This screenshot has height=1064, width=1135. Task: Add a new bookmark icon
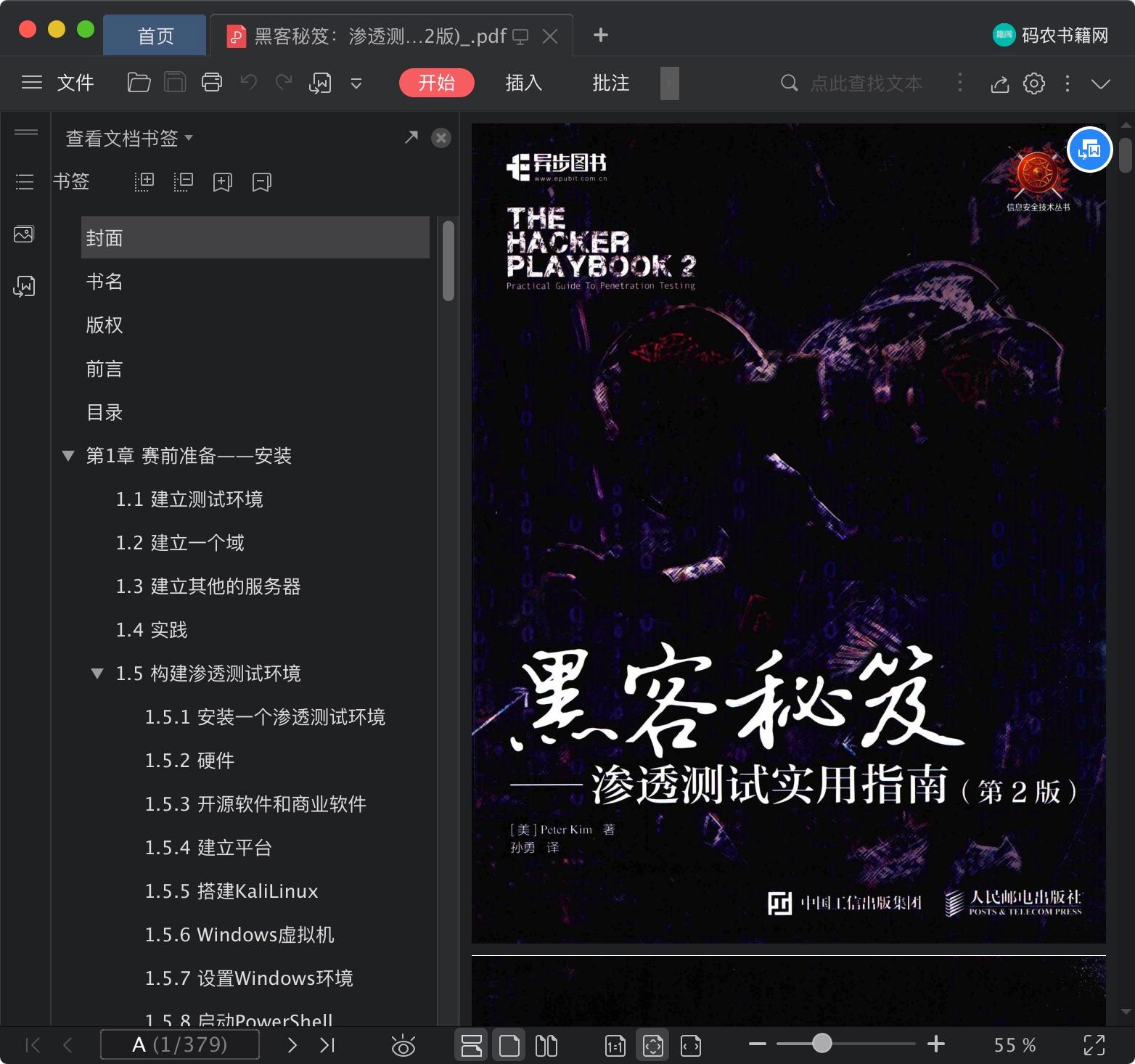click(x=223, y=182)
